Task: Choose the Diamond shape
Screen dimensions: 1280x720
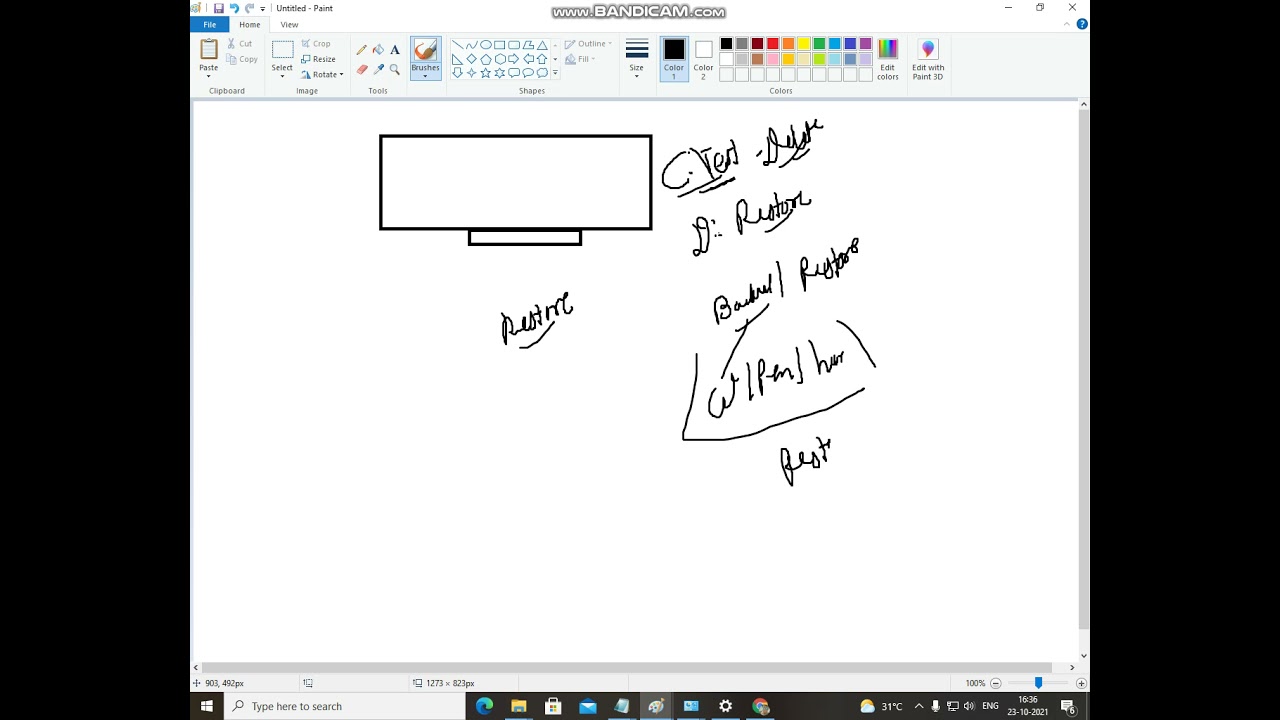Action: (471, 59)
